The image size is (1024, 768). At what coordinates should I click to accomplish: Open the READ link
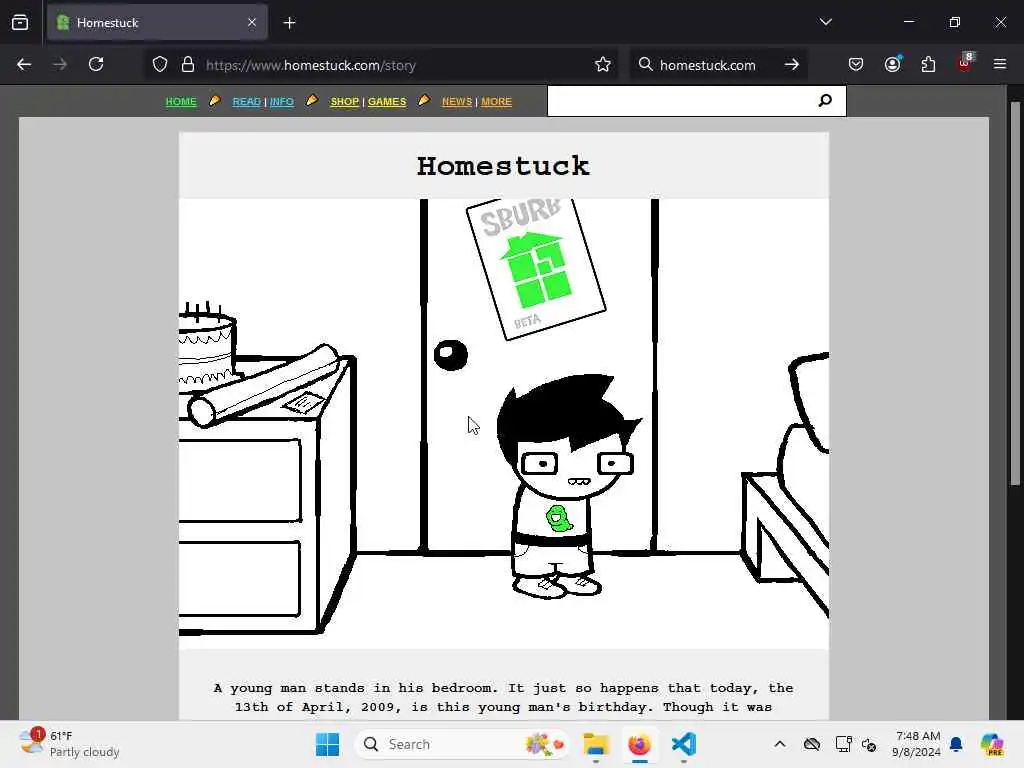[x=247, y=102]
